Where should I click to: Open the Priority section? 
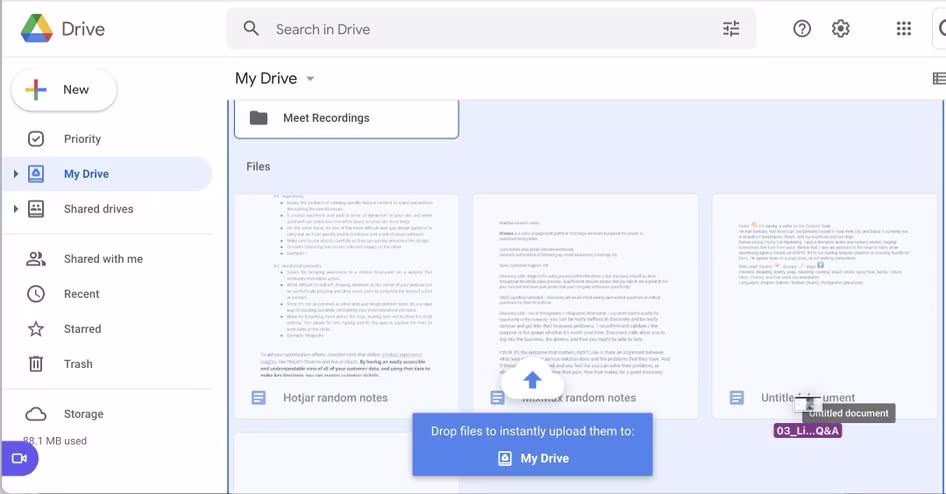(107, 139)
